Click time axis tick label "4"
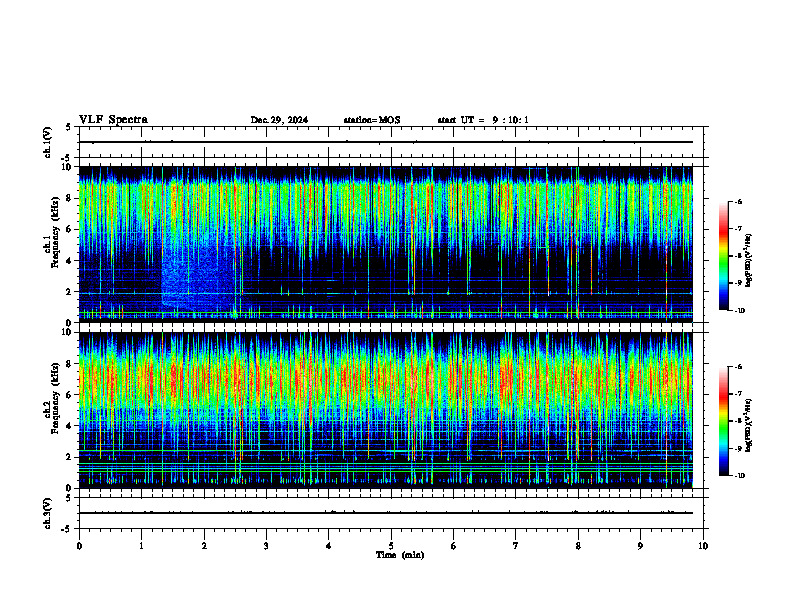 click(328, 546)
